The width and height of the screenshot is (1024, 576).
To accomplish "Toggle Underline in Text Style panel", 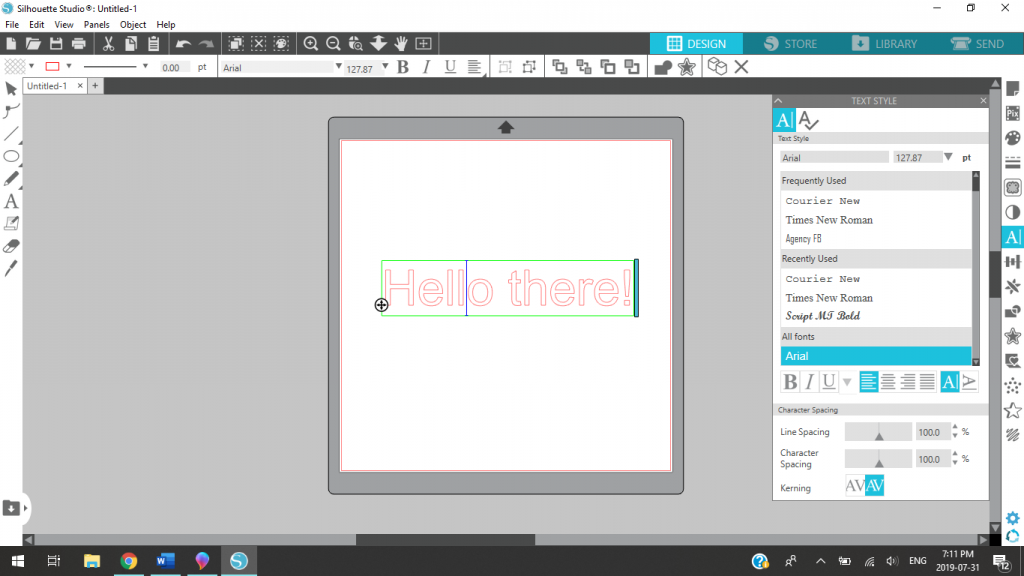I will [829, 381].
